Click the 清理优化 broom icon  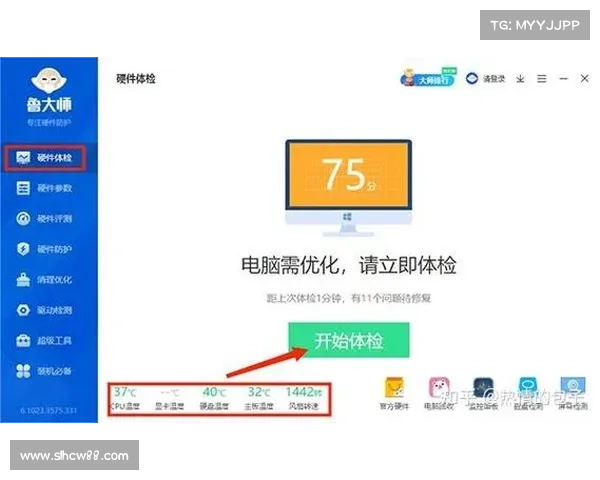point(23,280)
